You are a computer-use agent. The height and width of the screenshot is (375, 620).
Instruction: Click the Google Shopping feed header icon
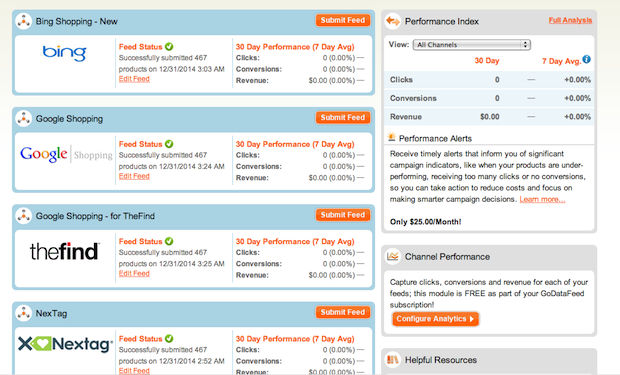point(24,118)
